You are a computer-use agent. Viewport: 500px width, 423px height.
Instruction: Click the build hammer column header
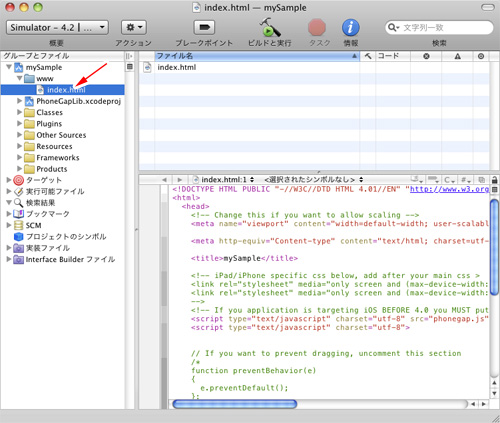[x=368, y=56]
